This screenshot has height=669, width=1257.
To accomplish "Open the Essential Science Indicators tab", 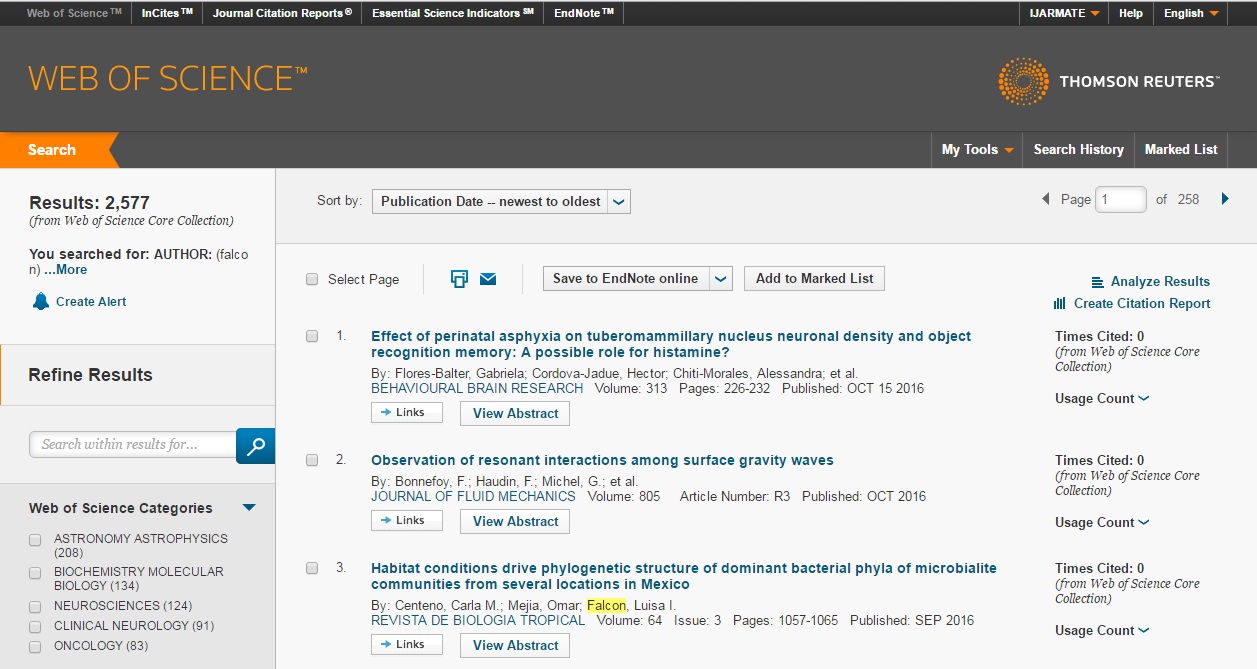I will (453, 13).
